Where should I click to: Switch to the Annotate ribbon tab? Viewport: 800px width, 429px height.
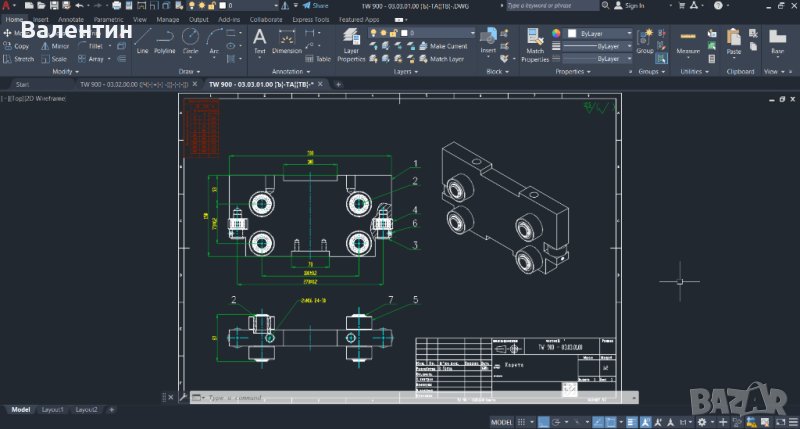(71, 19)
